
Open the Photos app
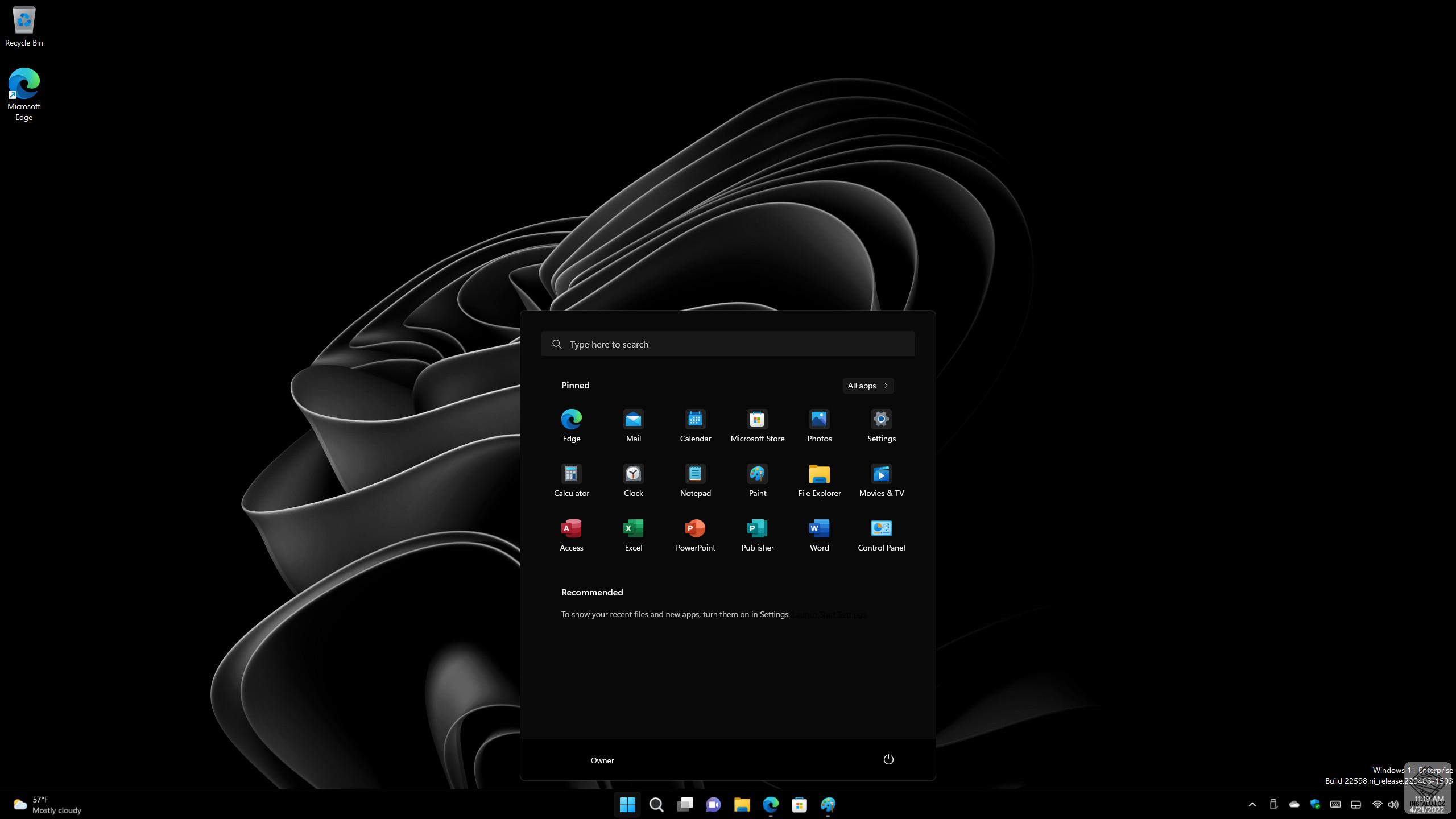click(819, 425)
